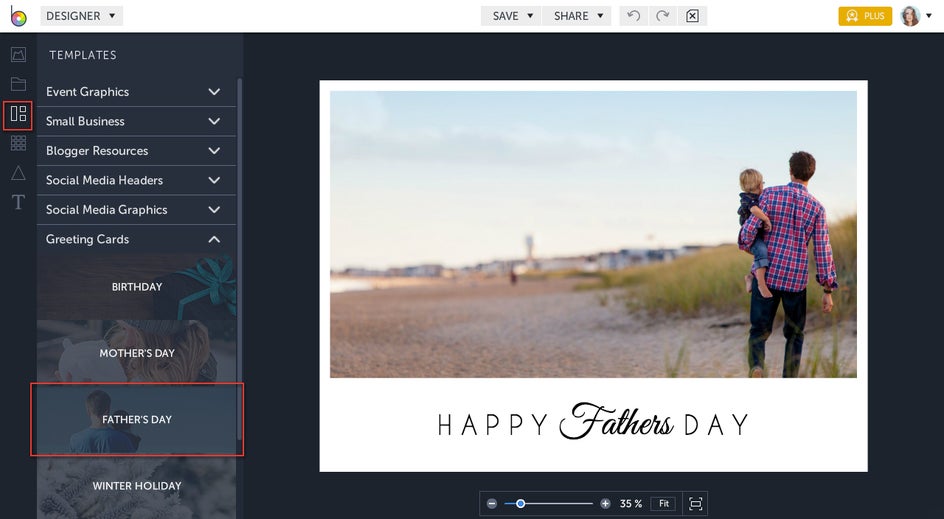Click the zoom in plus icon

(x=605, y=503)
